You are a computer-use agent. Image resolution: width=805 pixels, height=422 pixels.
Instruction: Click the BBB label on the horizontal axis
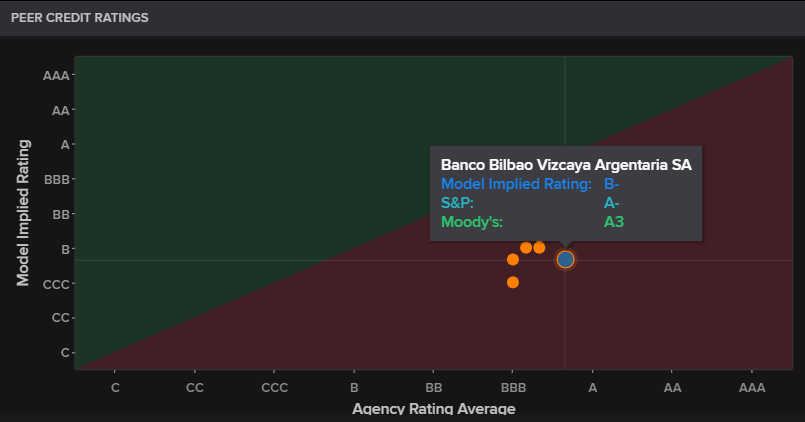tap(513, 387)
